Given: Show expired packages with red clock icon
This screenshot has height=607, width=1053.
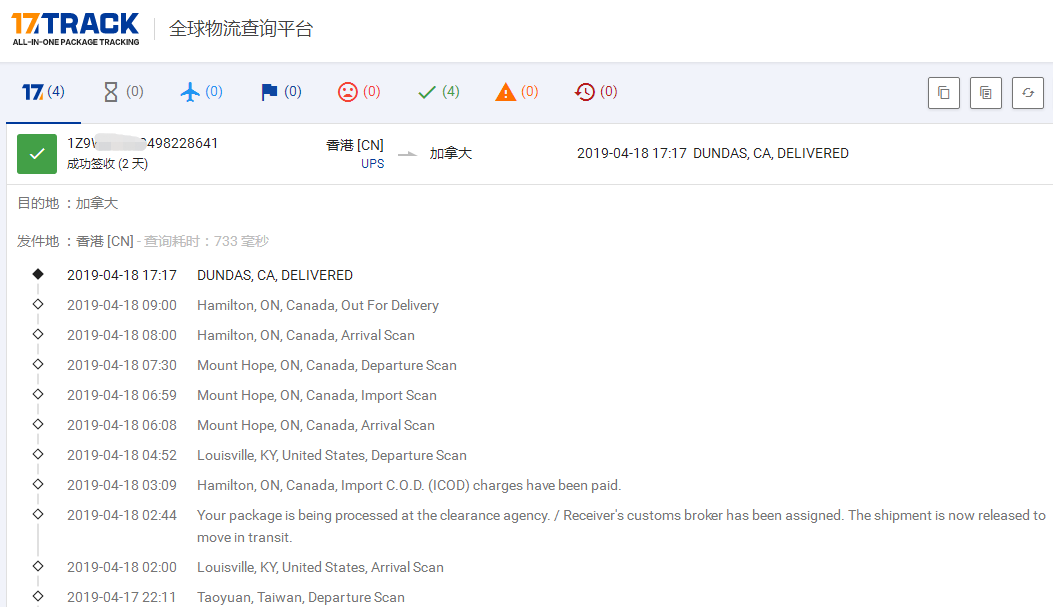Looking at the screenshot, I should [595, 92].
